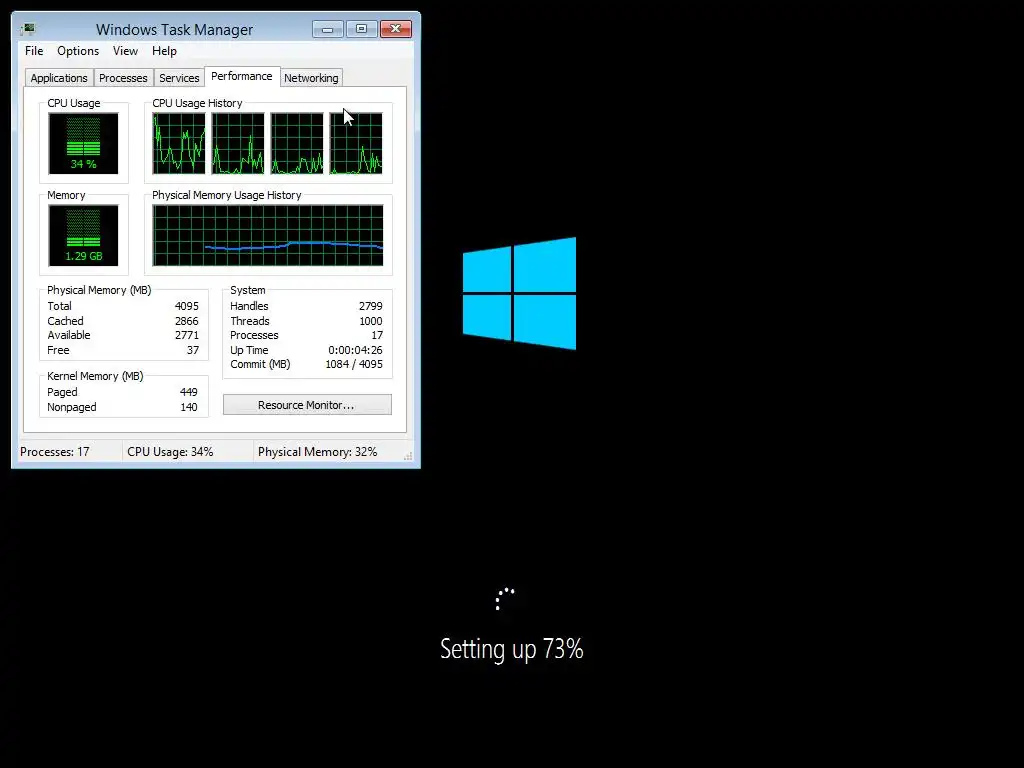Click the first CPU usage history graph

coord(178,143)
